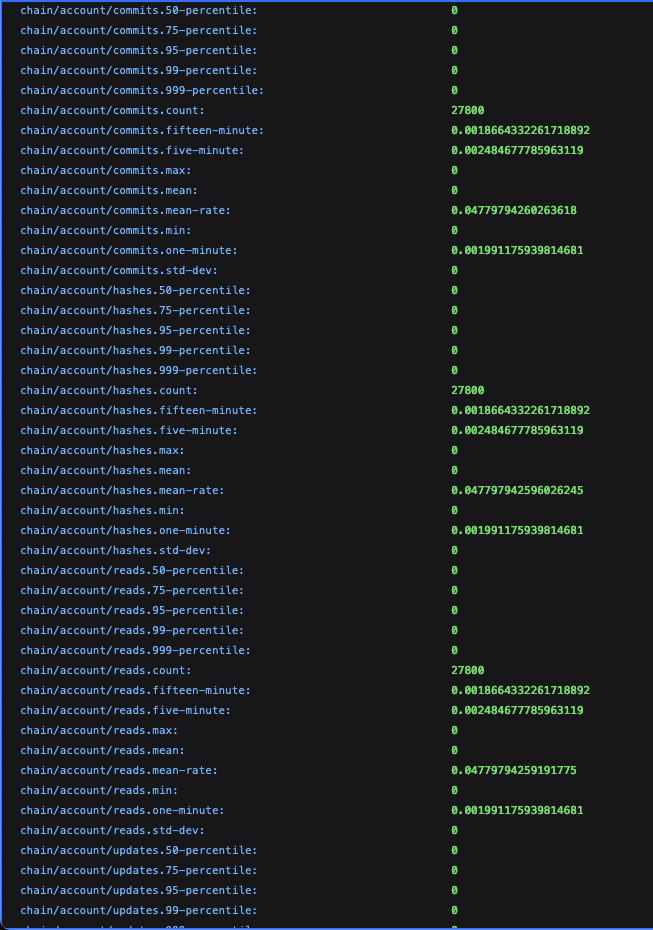
Task: Click the hashes count value 27800
Action: pyautogui.click(x=467, y=390)
